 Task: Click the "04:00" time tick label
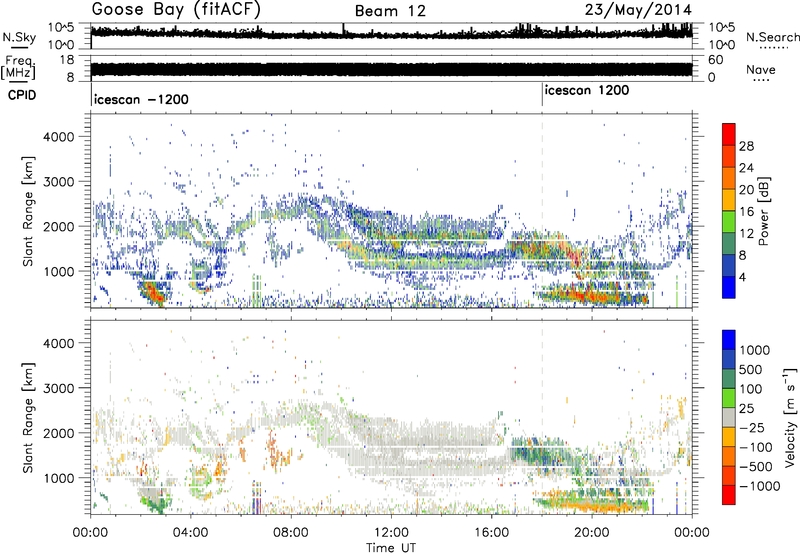coord(190,533)
